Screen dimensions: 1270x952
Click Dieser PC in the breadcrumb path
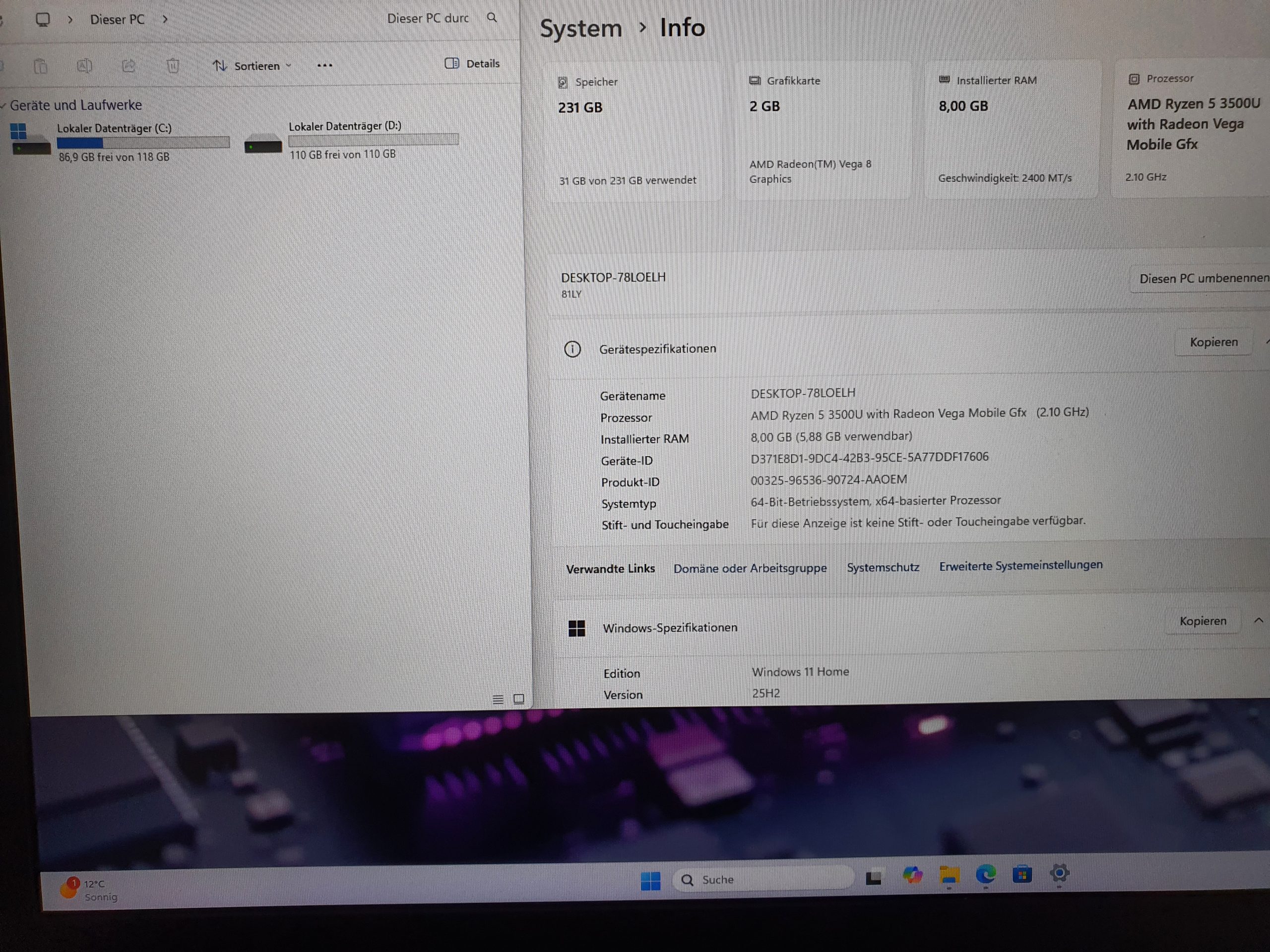pyautogui.click(x=117, y=19)
